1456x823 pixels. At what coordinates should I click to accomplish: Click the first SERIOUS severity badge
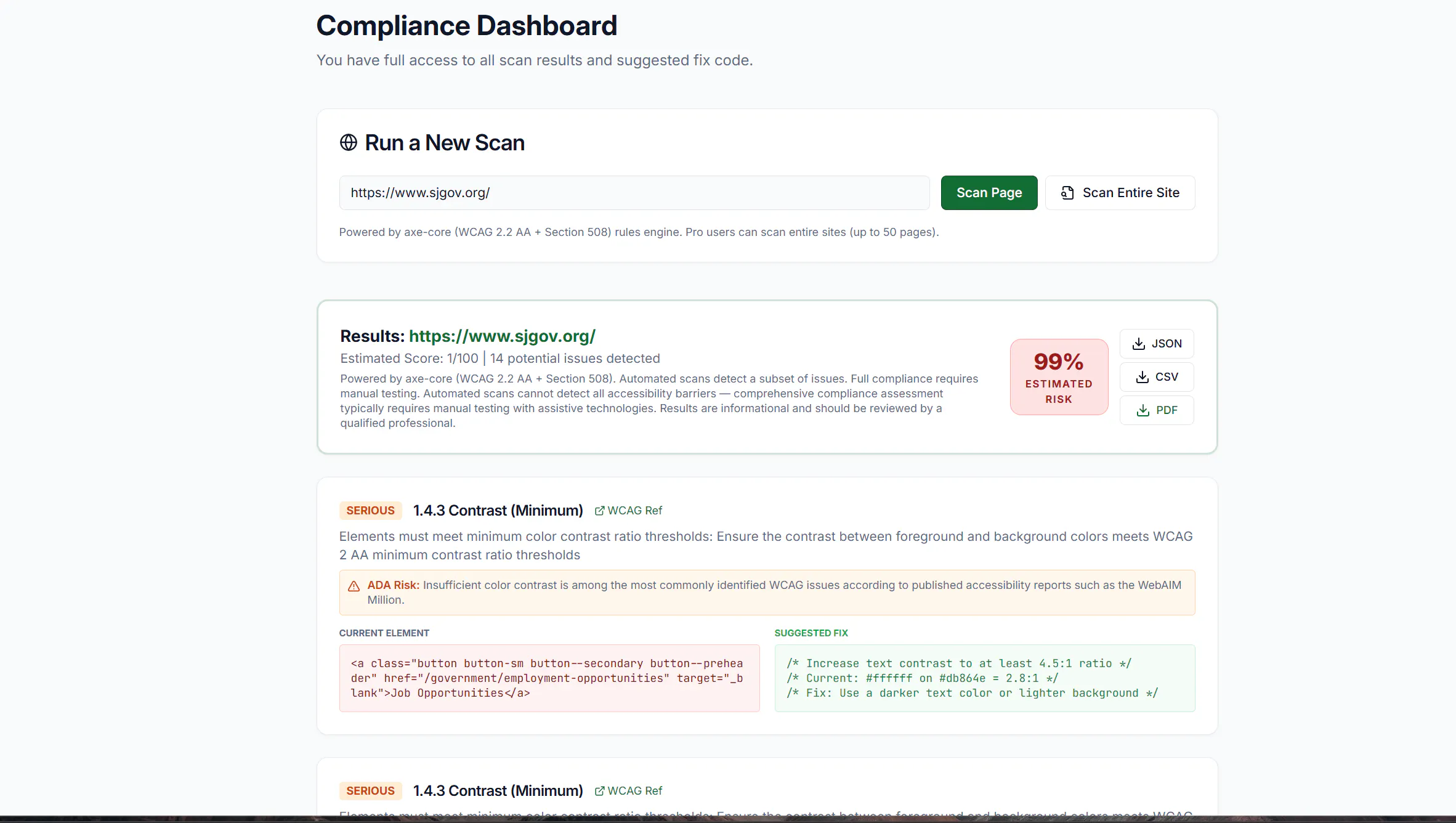point(370,511)
